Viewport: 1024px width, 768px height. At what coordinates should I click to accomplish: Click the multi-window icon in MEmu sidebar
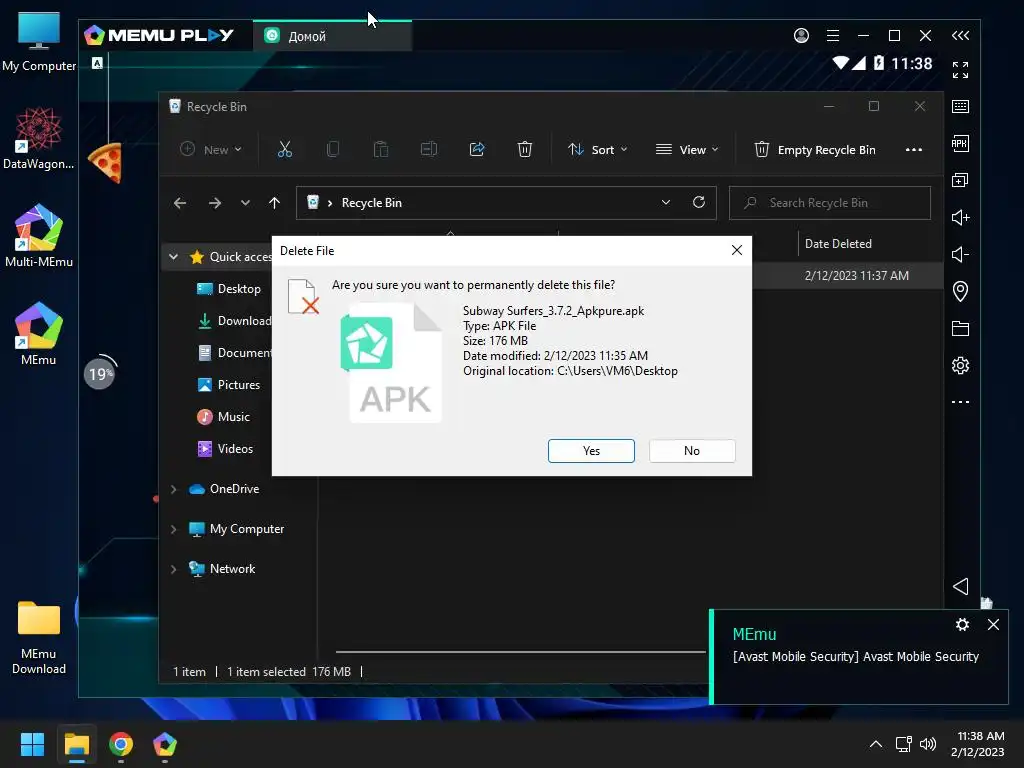(x=960, y=180)
